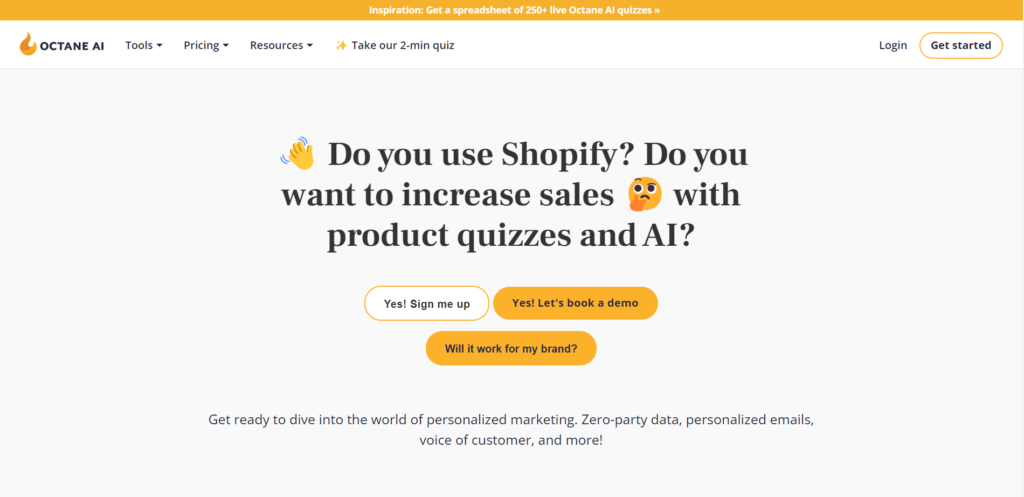1024x497 pixels.
Task: Click the personalized marketing description paragraph
Action: pos(511,429)
